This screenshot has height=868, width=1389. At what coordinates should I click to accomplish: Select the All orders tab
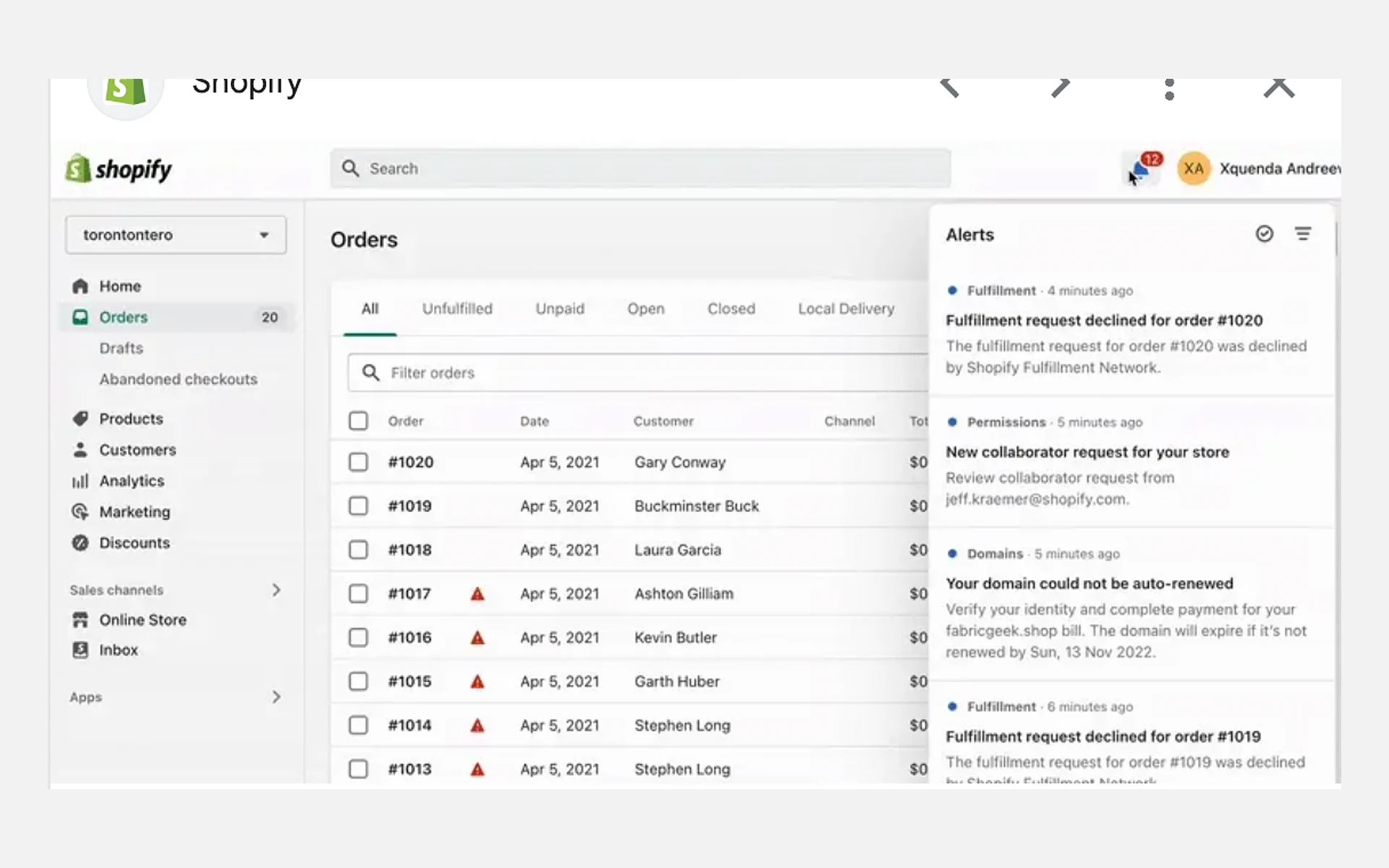pos(370,309)
